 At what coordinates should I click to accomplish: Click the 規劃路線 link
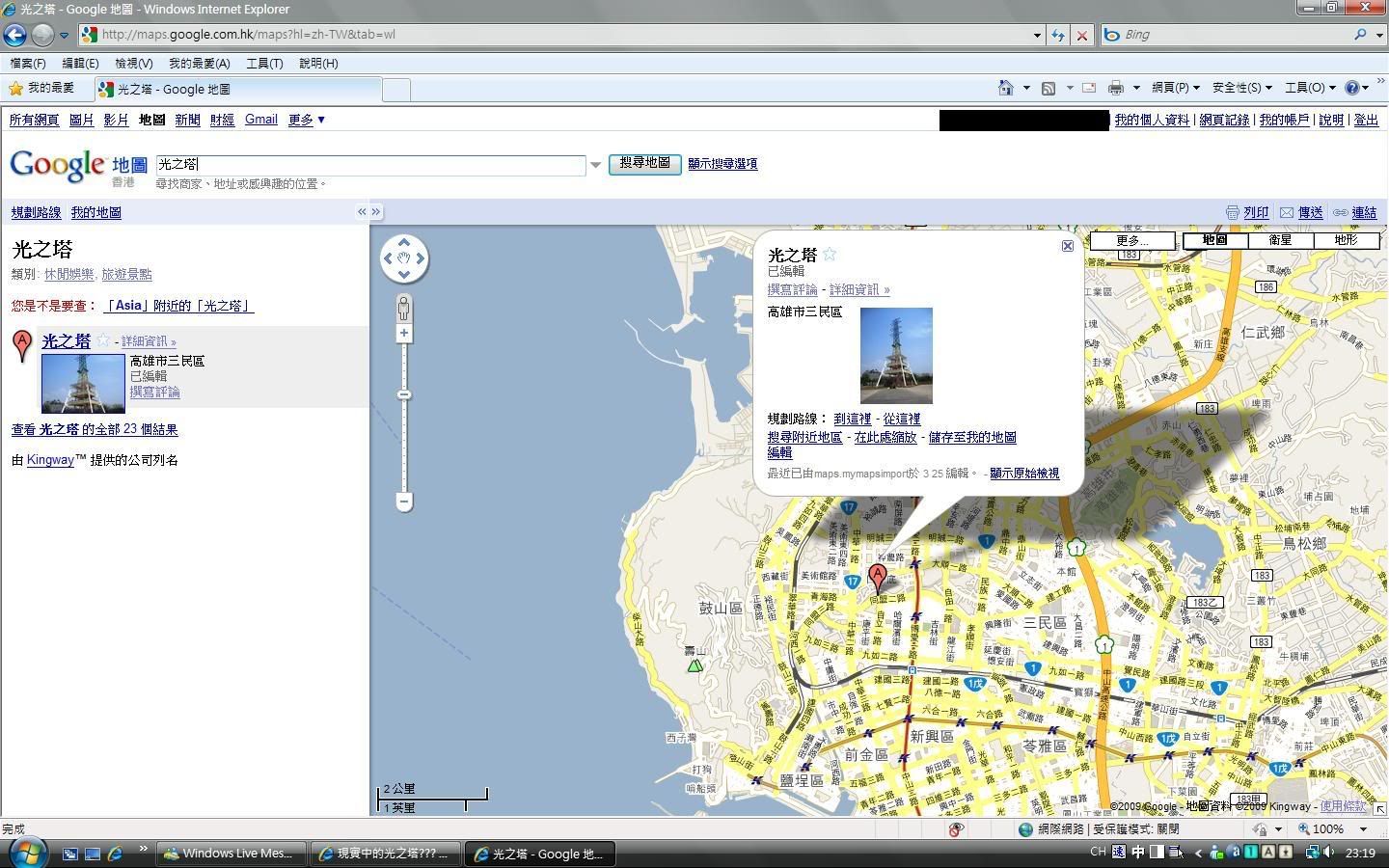pyautogui.click(x=36, y=212)
